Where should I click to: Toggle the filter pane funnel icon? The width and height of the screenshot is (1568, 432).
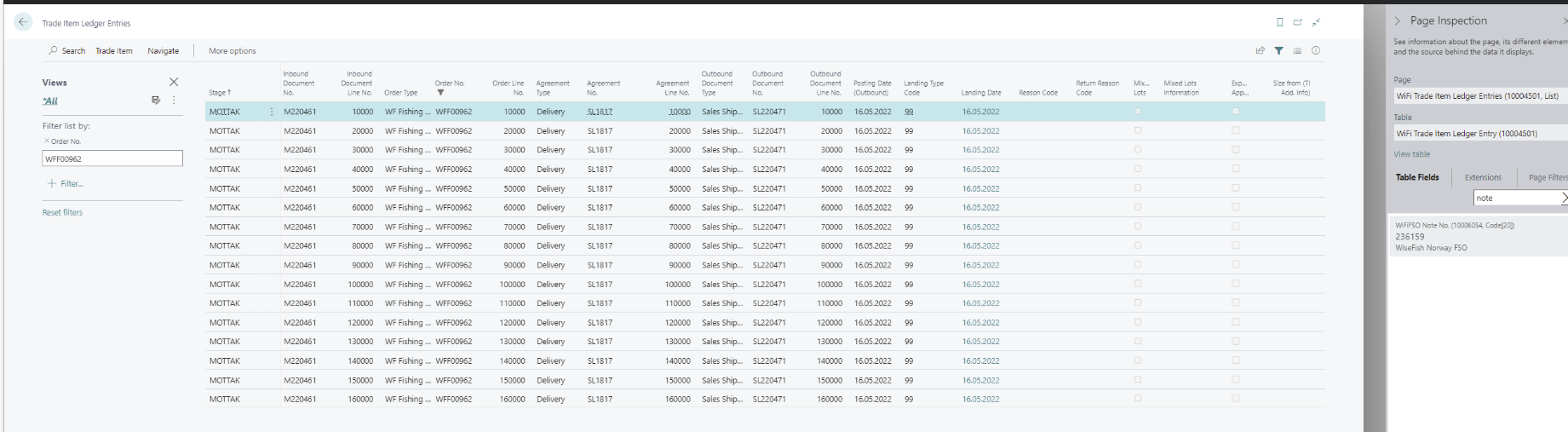(1278, 51)
